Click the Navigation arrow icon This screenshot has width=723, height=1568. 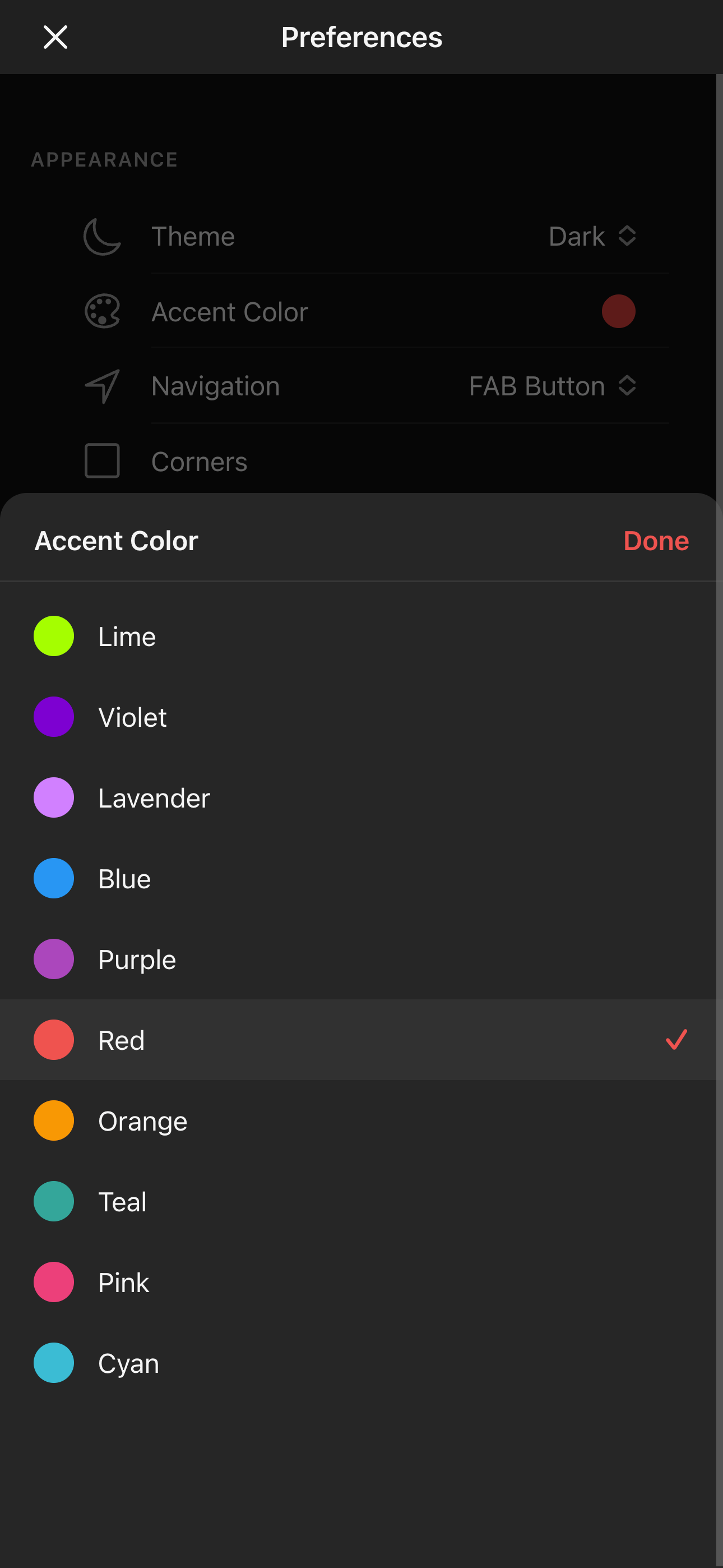[101, 386]
